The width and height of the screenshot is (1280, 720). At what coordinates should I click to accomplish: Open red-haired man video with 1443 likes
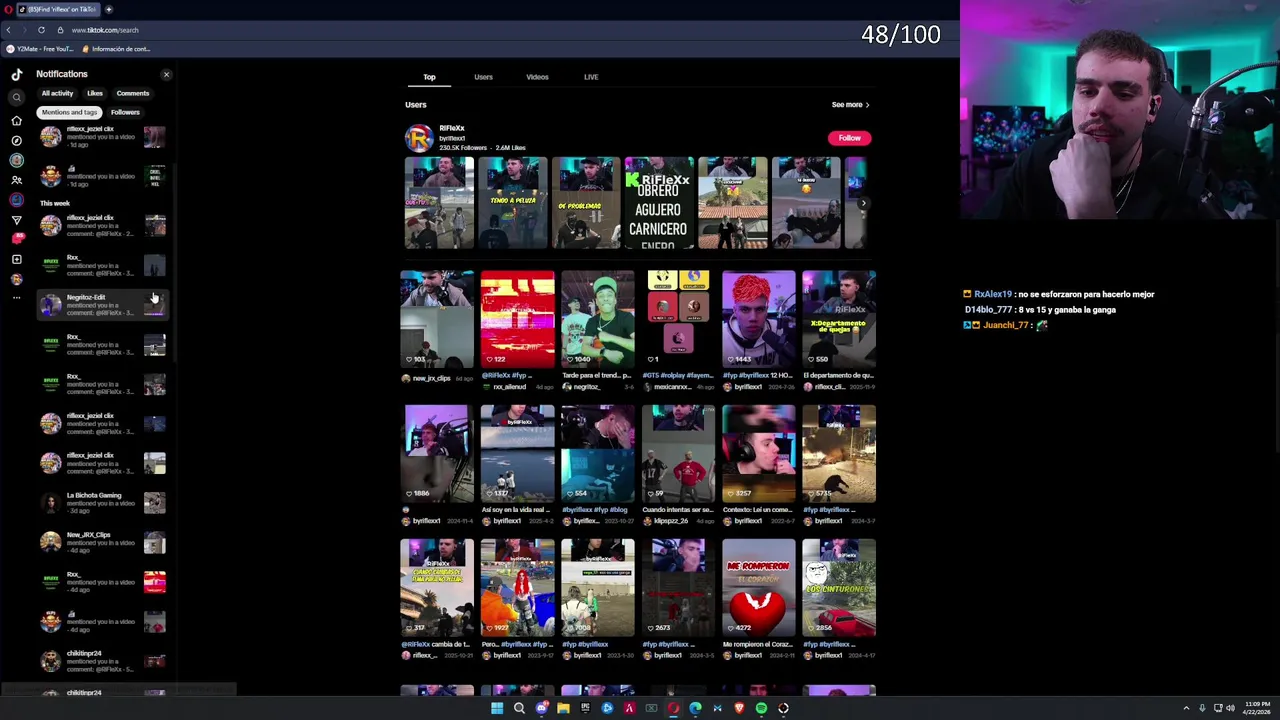pos(758,319)
